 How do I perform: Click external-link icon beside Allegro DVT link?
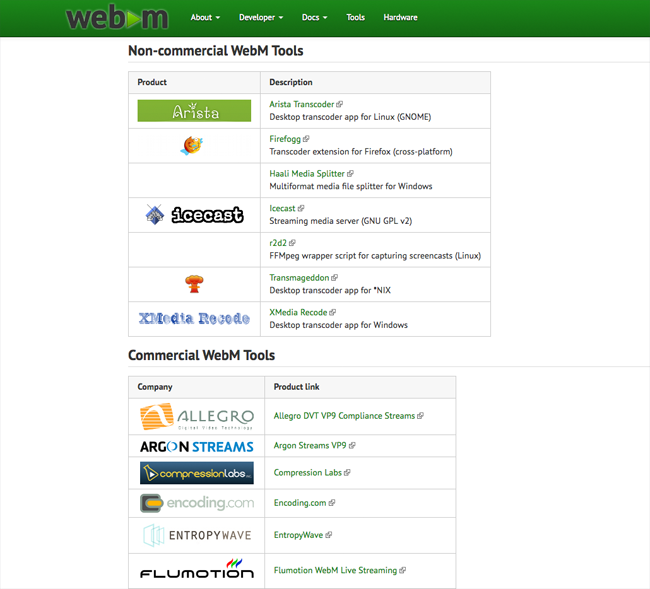pos(420,416)
